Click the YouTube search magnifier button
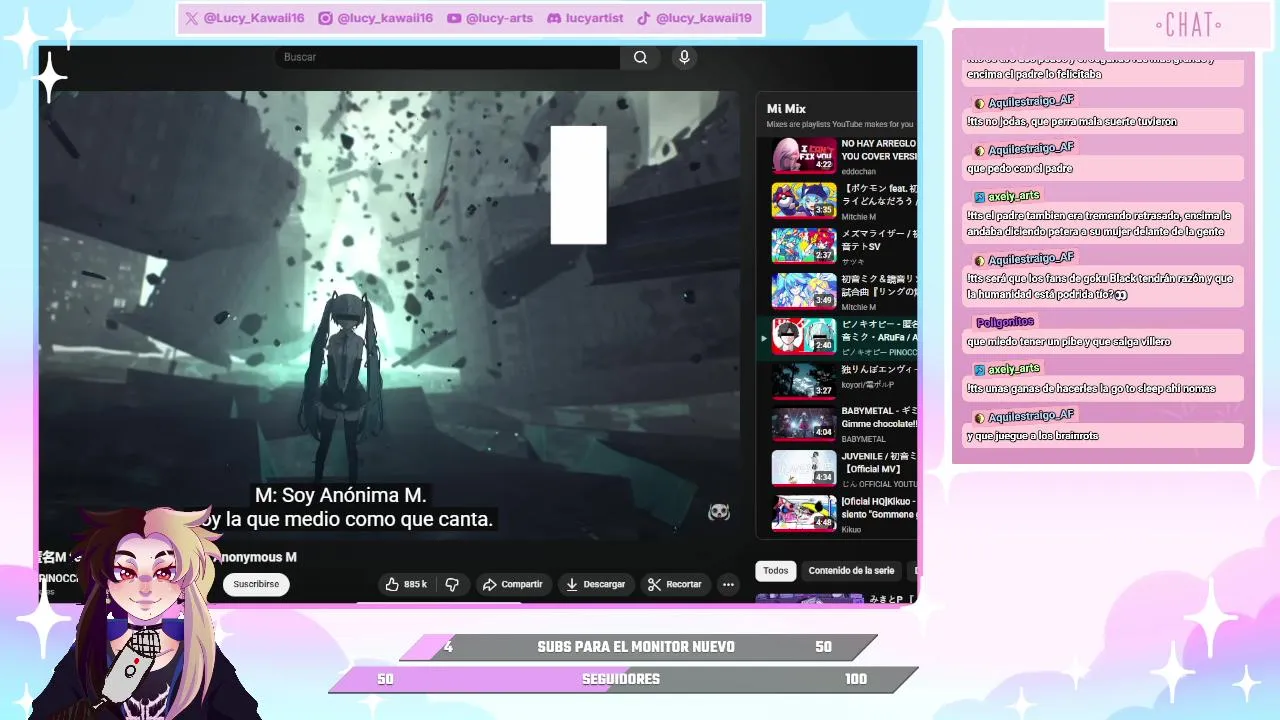The image size is (1280, 720). 640,57
